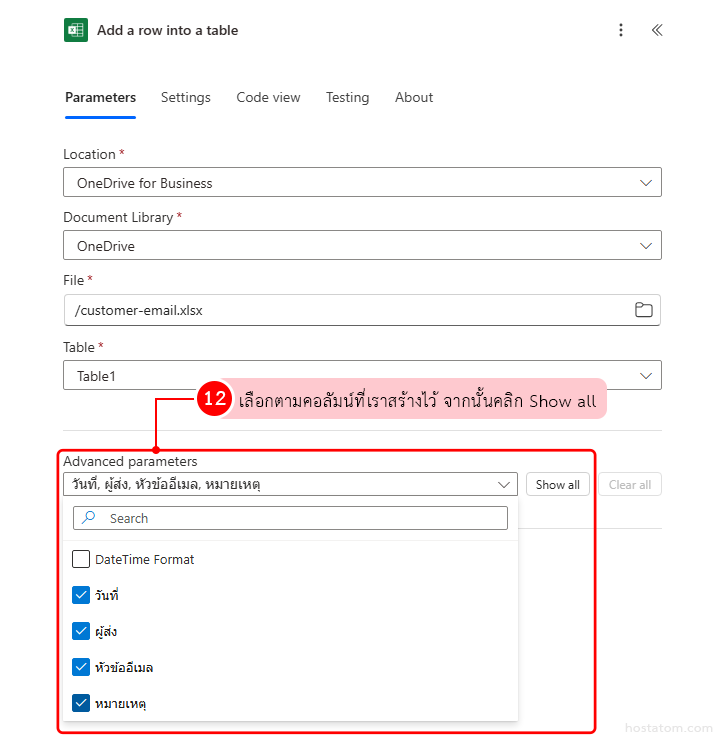Open the Code view tab
The width and height of the screenshot is (720, 736).
[268, 97]
